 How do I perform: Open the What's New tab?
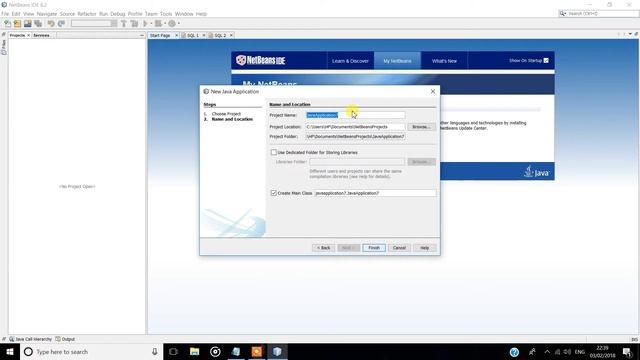444,61
